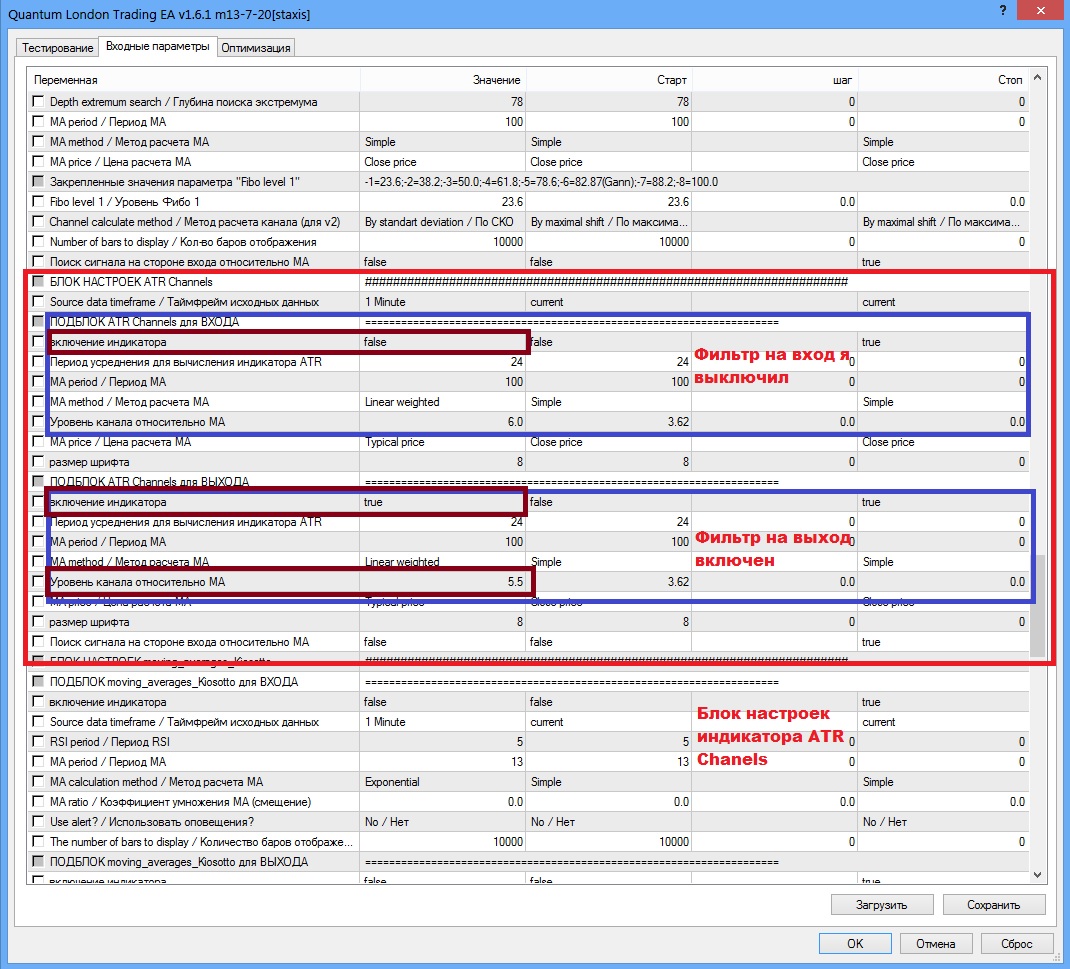Open the Входные параметры tab
Screen dimensions: 1070x969
point(158,46)
